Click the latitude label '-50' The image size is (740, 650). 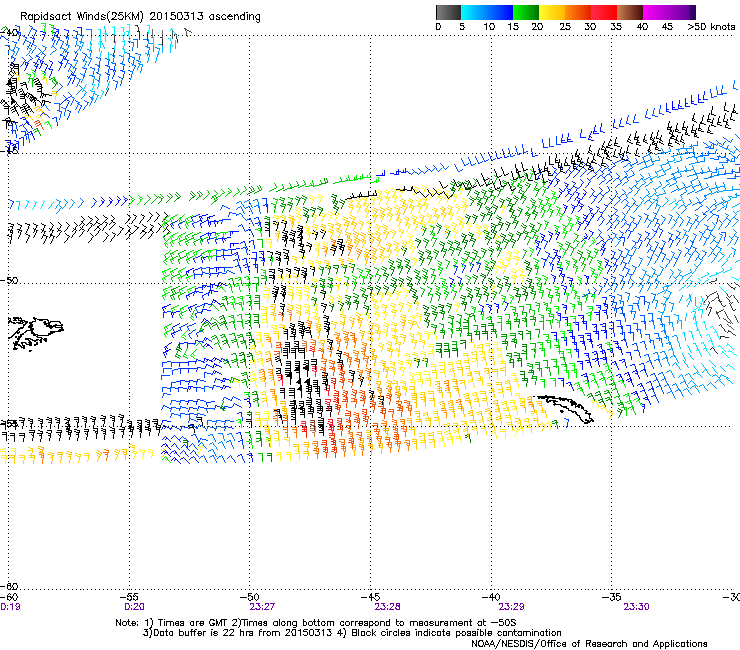pos(9,281)
